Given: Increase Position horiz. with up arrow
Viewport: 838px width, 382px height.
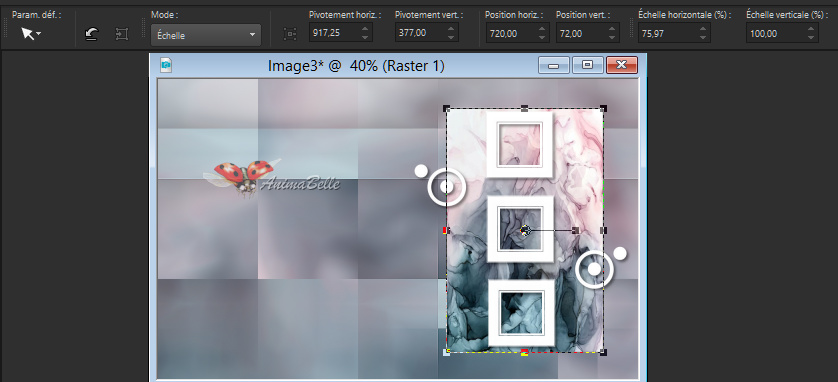Looking at the screenshot, I should coord(541,29).
